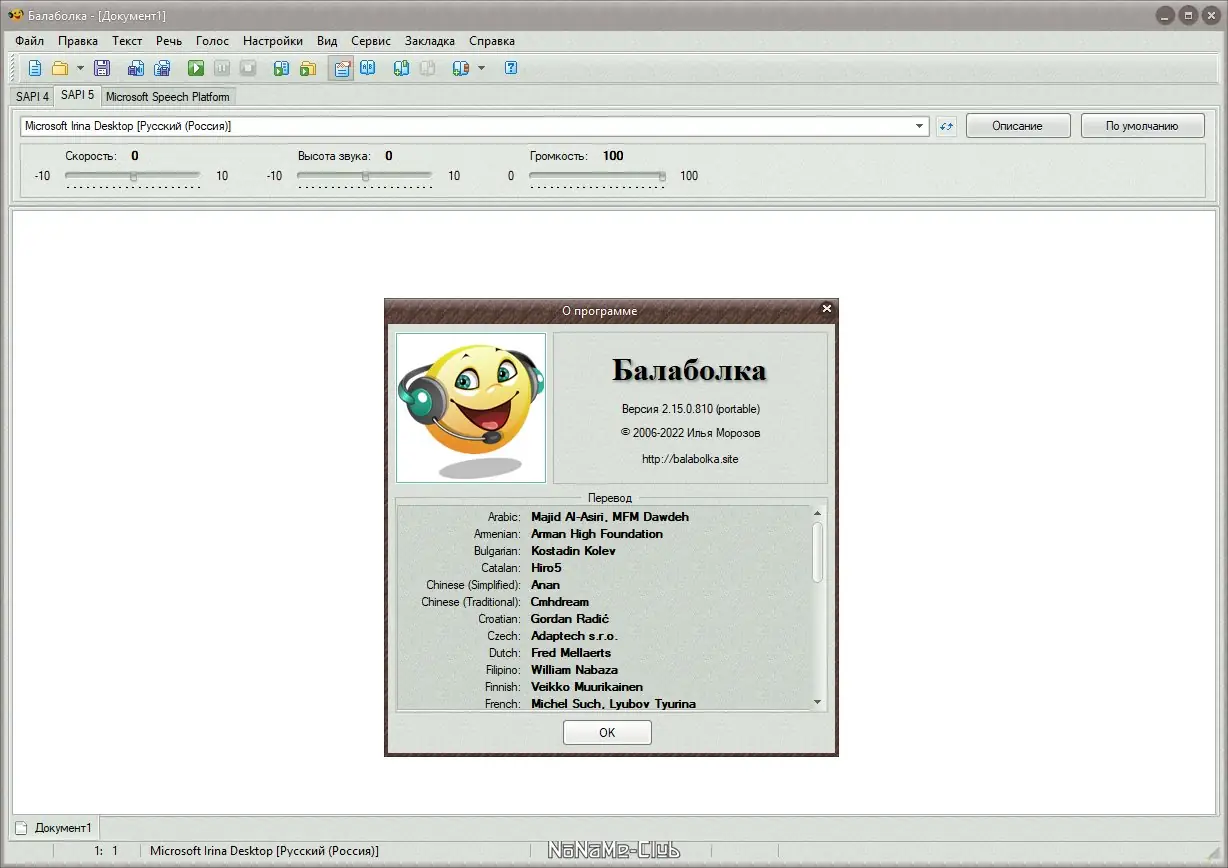1228x868 pixels.
Task: Click the greyed-out bookmark toolbar icon
Action: pyautogui.click(x=427, y=68)
